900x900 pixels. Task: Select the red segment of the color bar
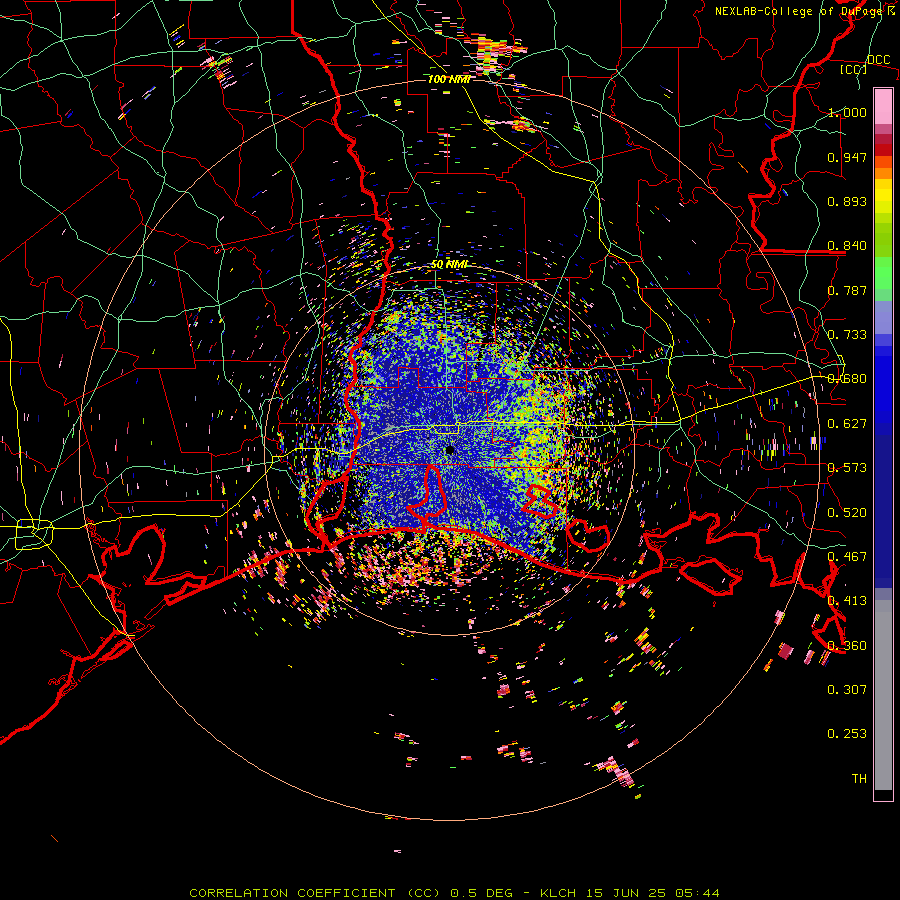click(x=883, y=149)
